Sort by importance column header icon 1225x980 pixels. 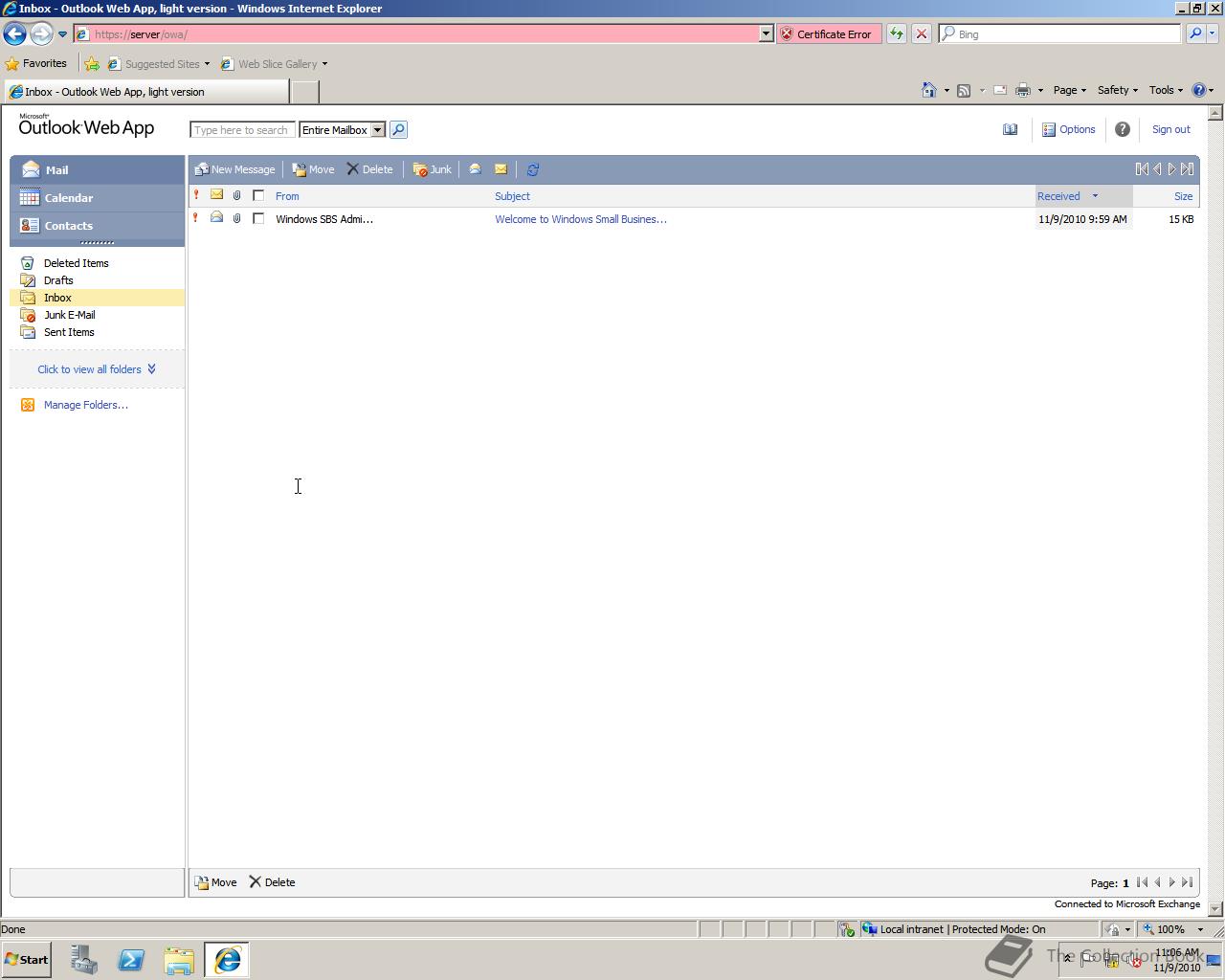point(196,195)
